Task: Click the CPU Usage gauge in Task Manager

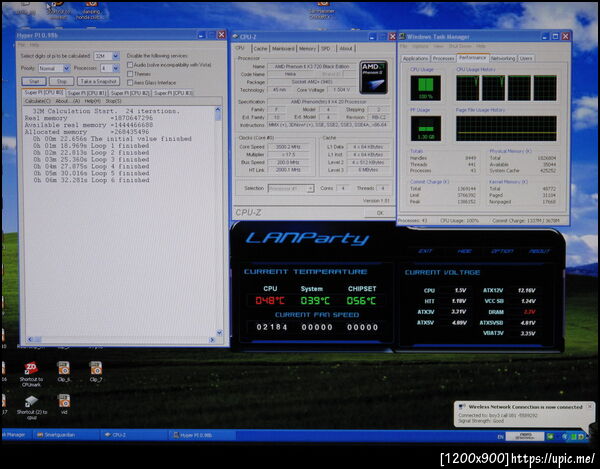Action: coord(425,88)
